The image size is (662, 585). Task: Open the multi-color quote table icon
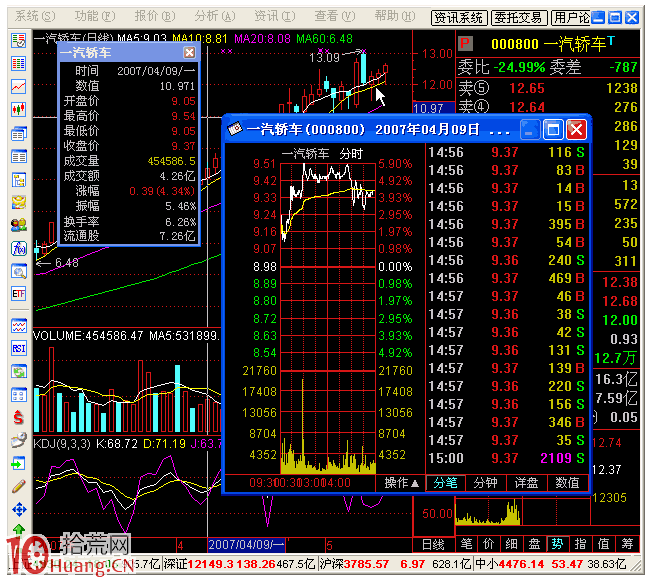click(19, 64)
